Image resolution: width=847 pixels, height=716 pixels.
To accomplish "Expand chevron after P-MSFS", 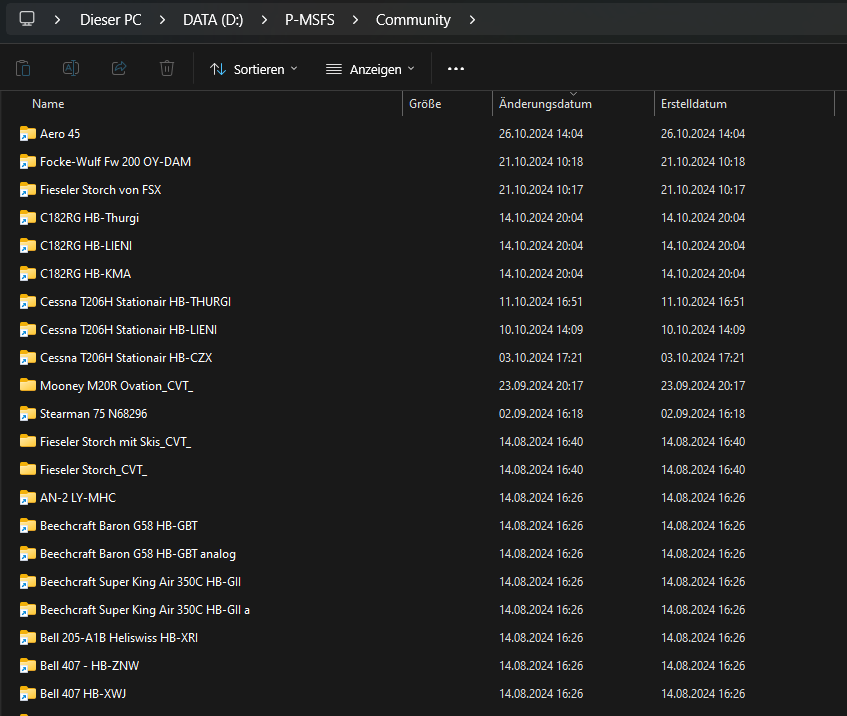I will coord(355,20).
